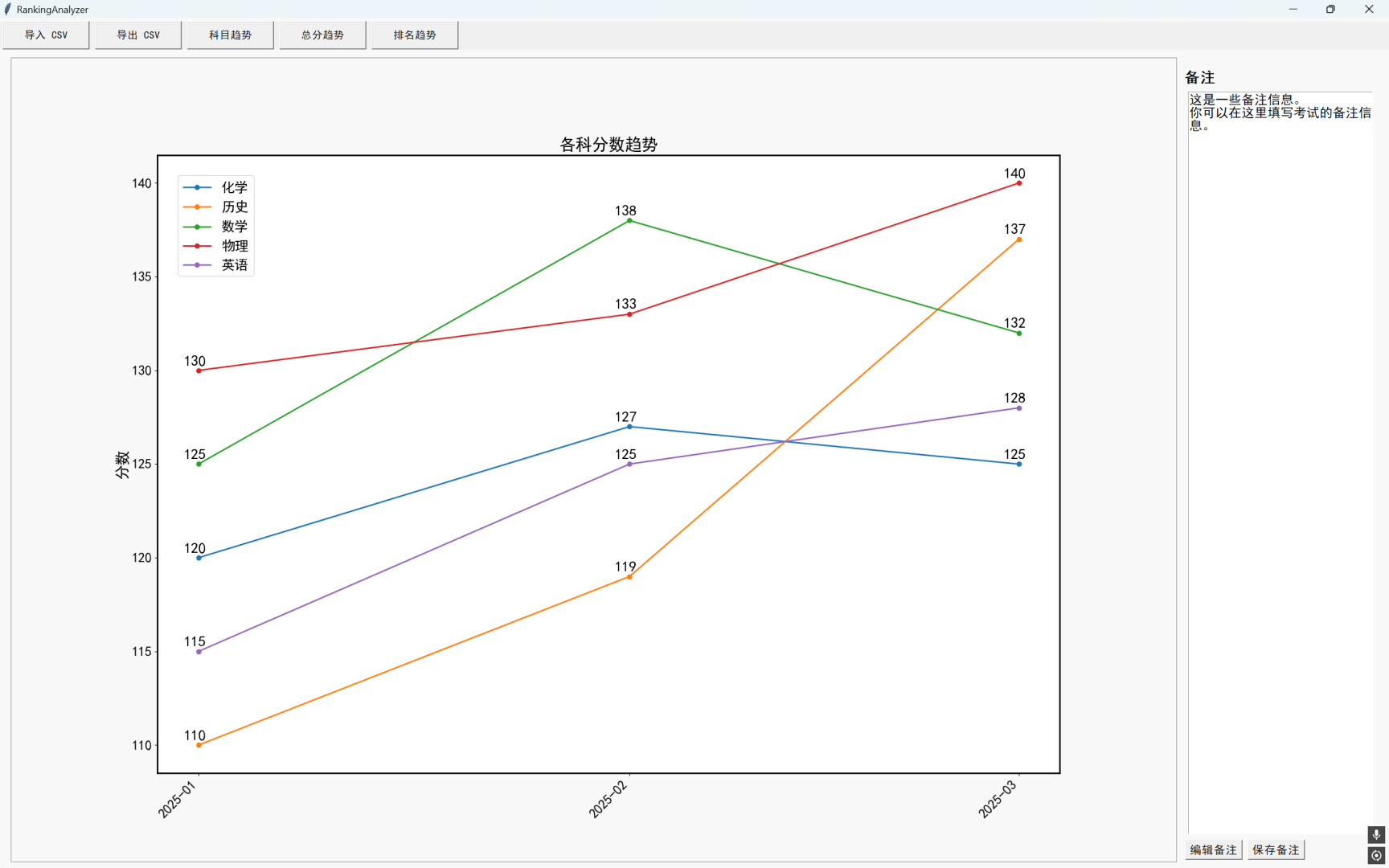This screenshot has height=868, width=1389.
Task: Click the 130 data label
Action: (x=195, y=361)
